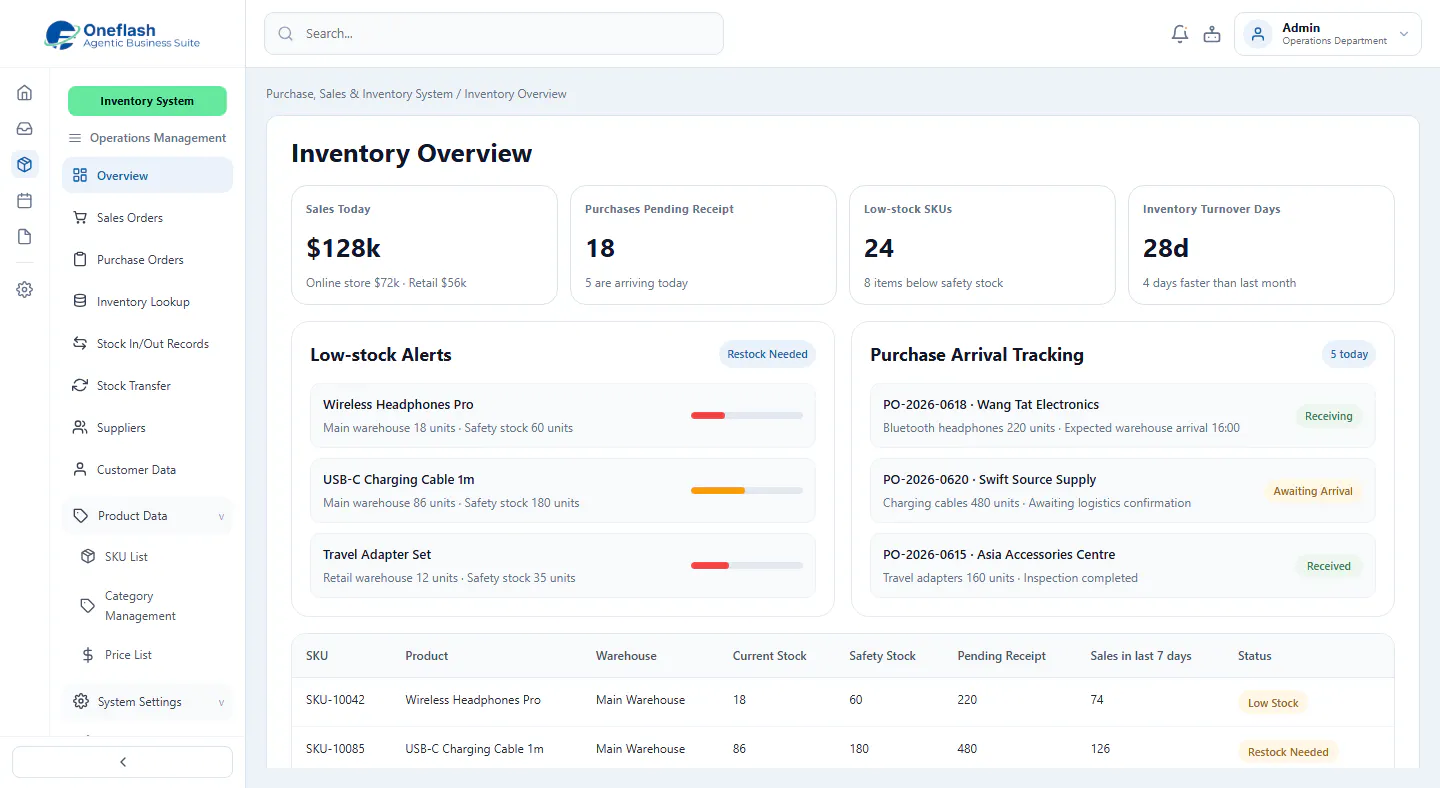Open the Admin account dropdown chevron
This screenshot has height=788, width=1440.
click(1404, 34)
